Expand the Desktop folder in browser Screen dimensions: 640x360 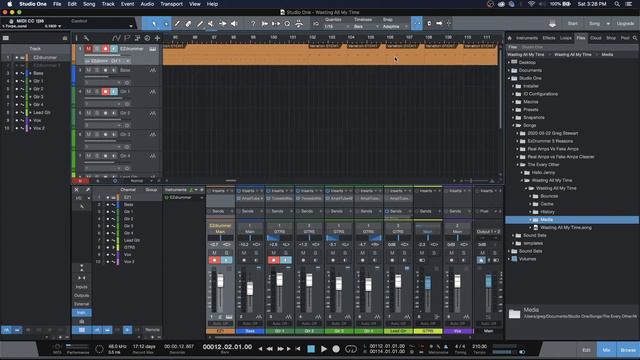pyautogui.click(x=509, y=62)
